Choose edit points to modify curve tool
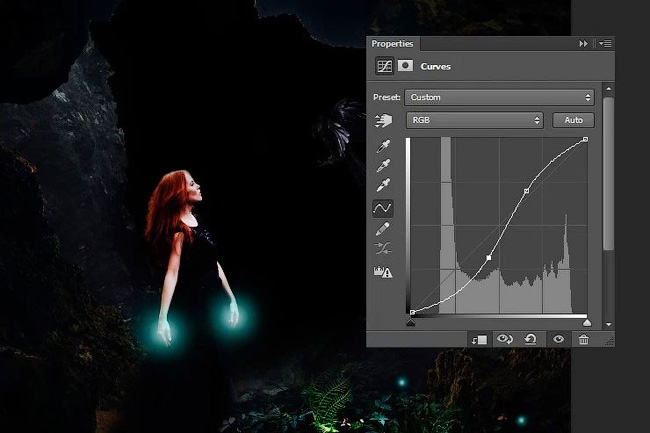Image resolution: width=650 pixels, height=433 pixels. 383,208
